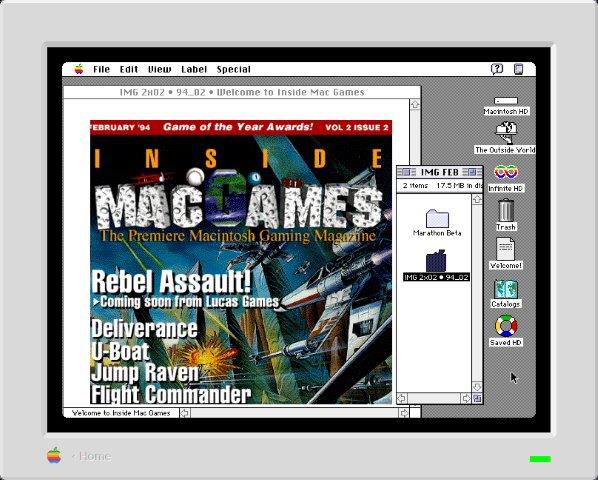Click the Game of the Year Awards! banner

tap(238, 127)
